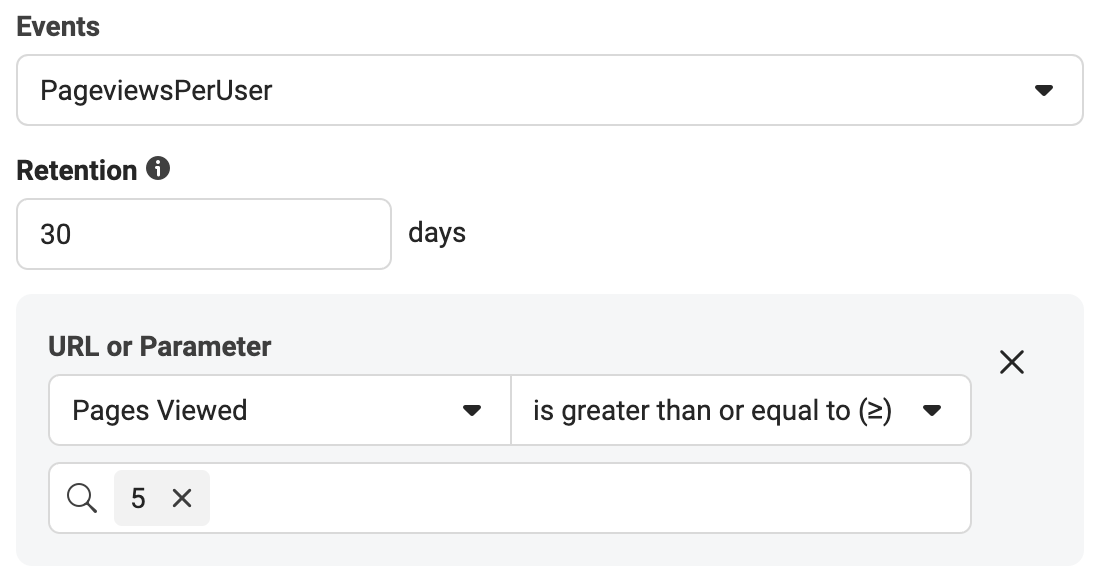Click the comparison operator caret arrow
This screenshot has height=588, width=1106.
[x=932, y=411]
